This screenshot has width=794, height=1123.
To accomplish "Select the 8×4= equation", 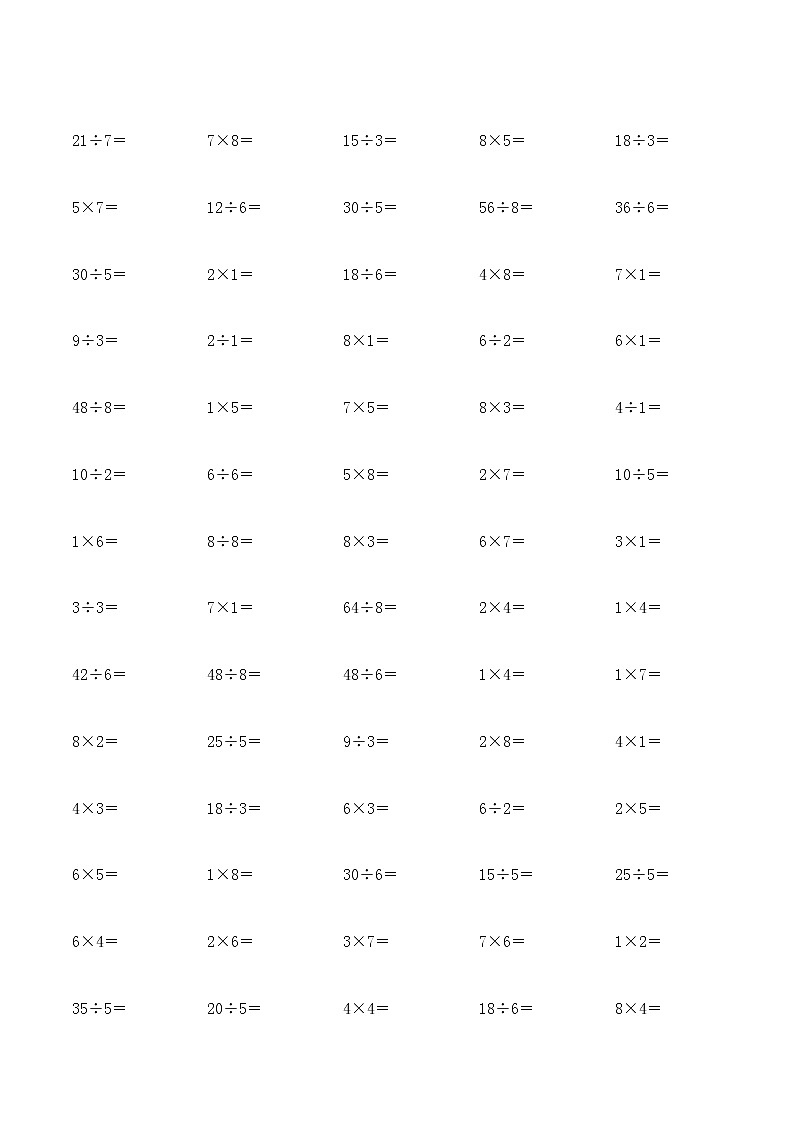I will tap(638, 1009).
